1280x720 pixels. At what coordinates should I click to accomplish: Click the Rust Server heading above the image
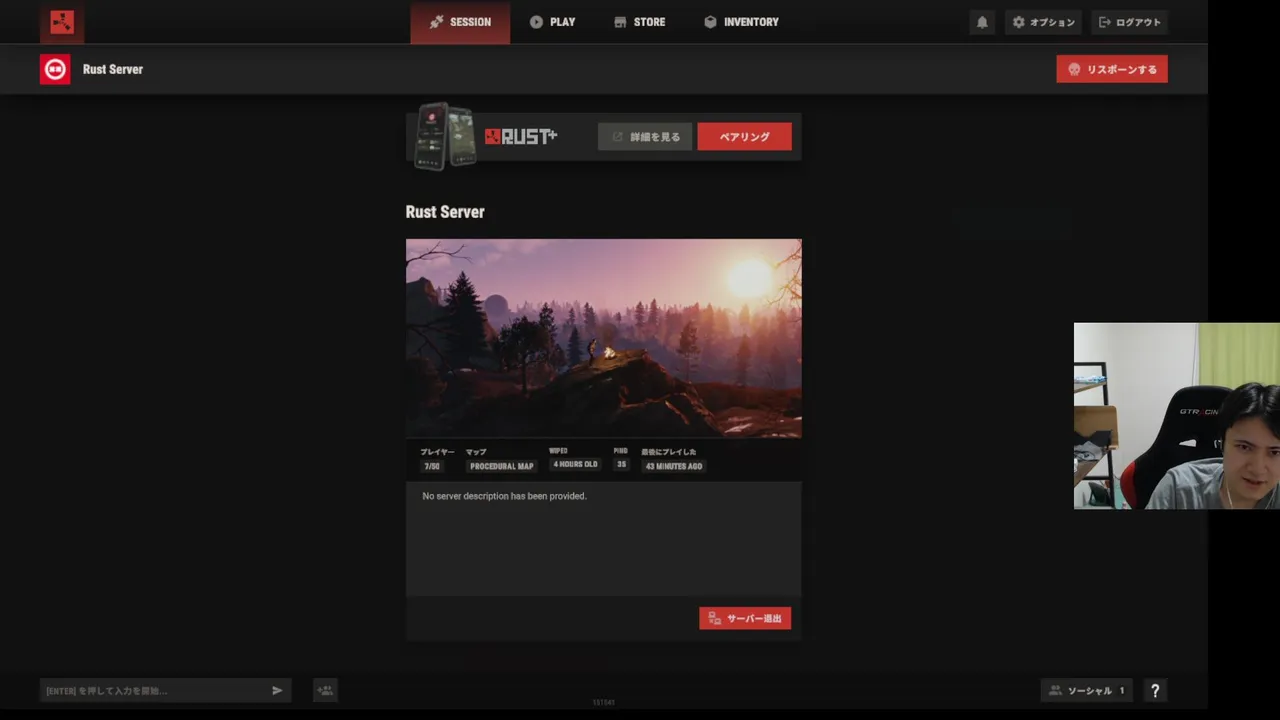click(x=445, y=212)
